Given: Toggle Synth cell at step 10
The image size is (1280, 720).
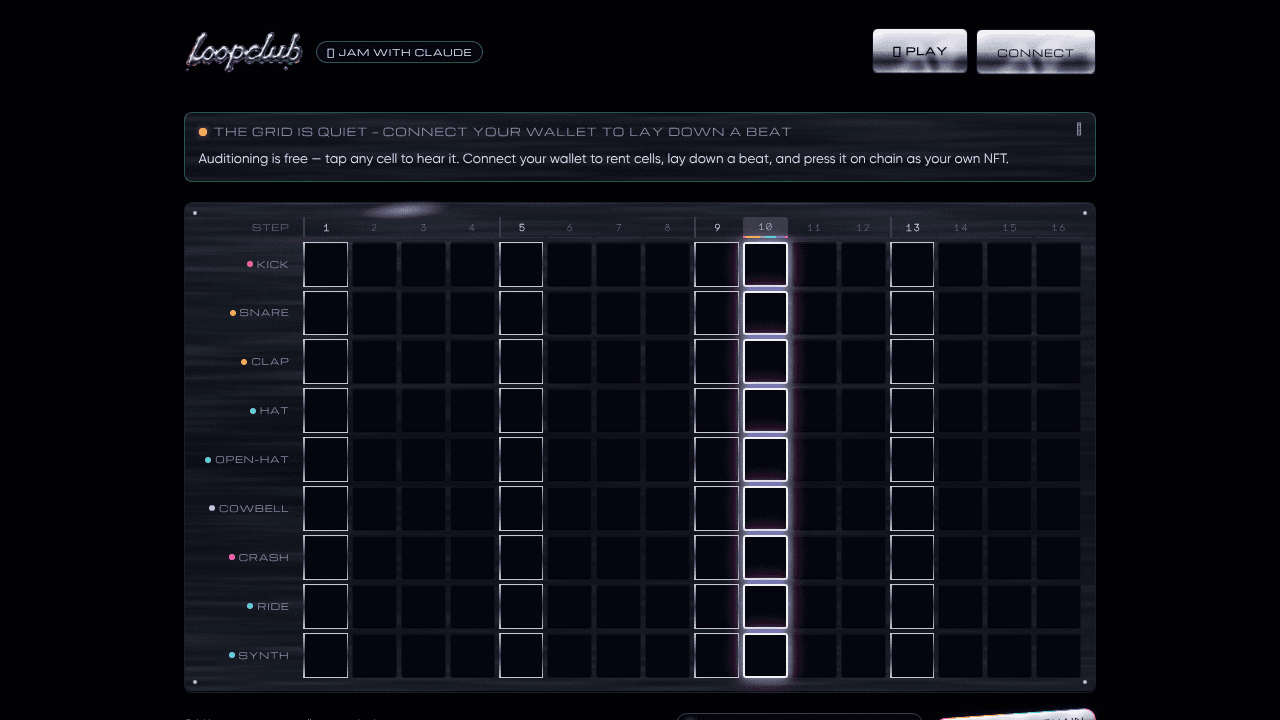Looking at the screenshot, I should (765, 656).
